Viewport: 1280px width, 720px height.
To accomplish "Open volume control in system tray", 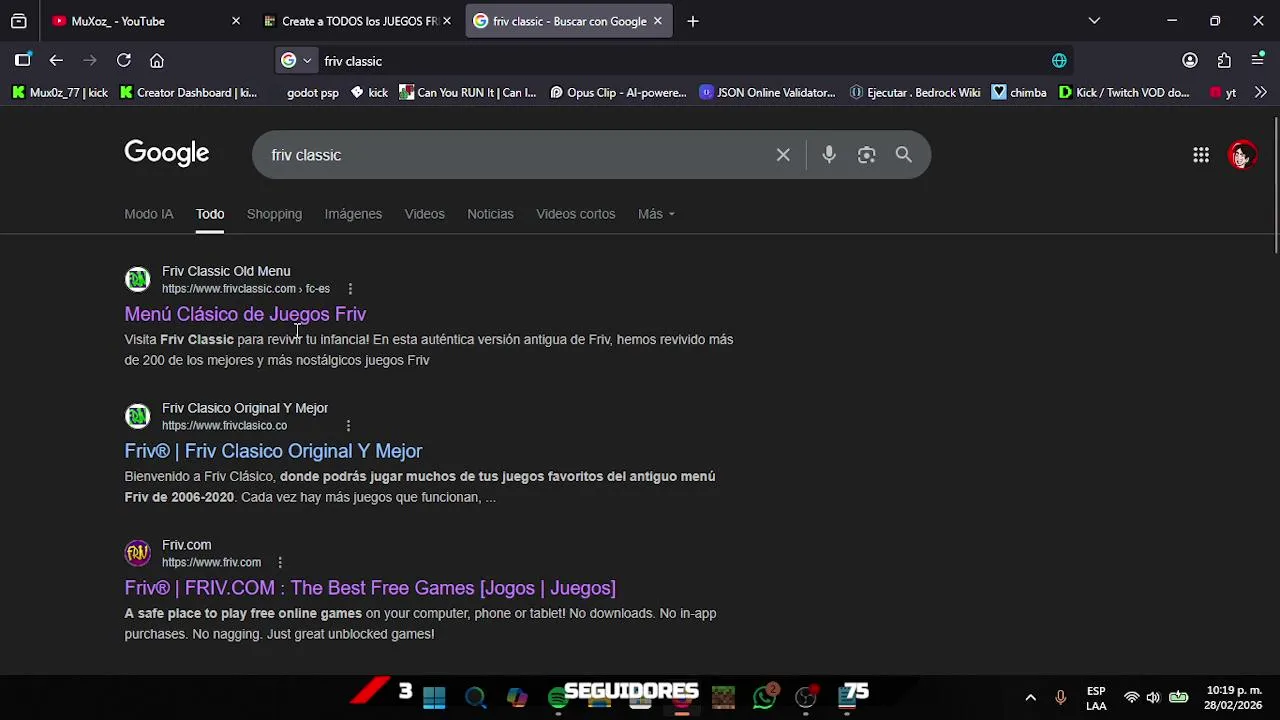I will [x=1153, y=698].
